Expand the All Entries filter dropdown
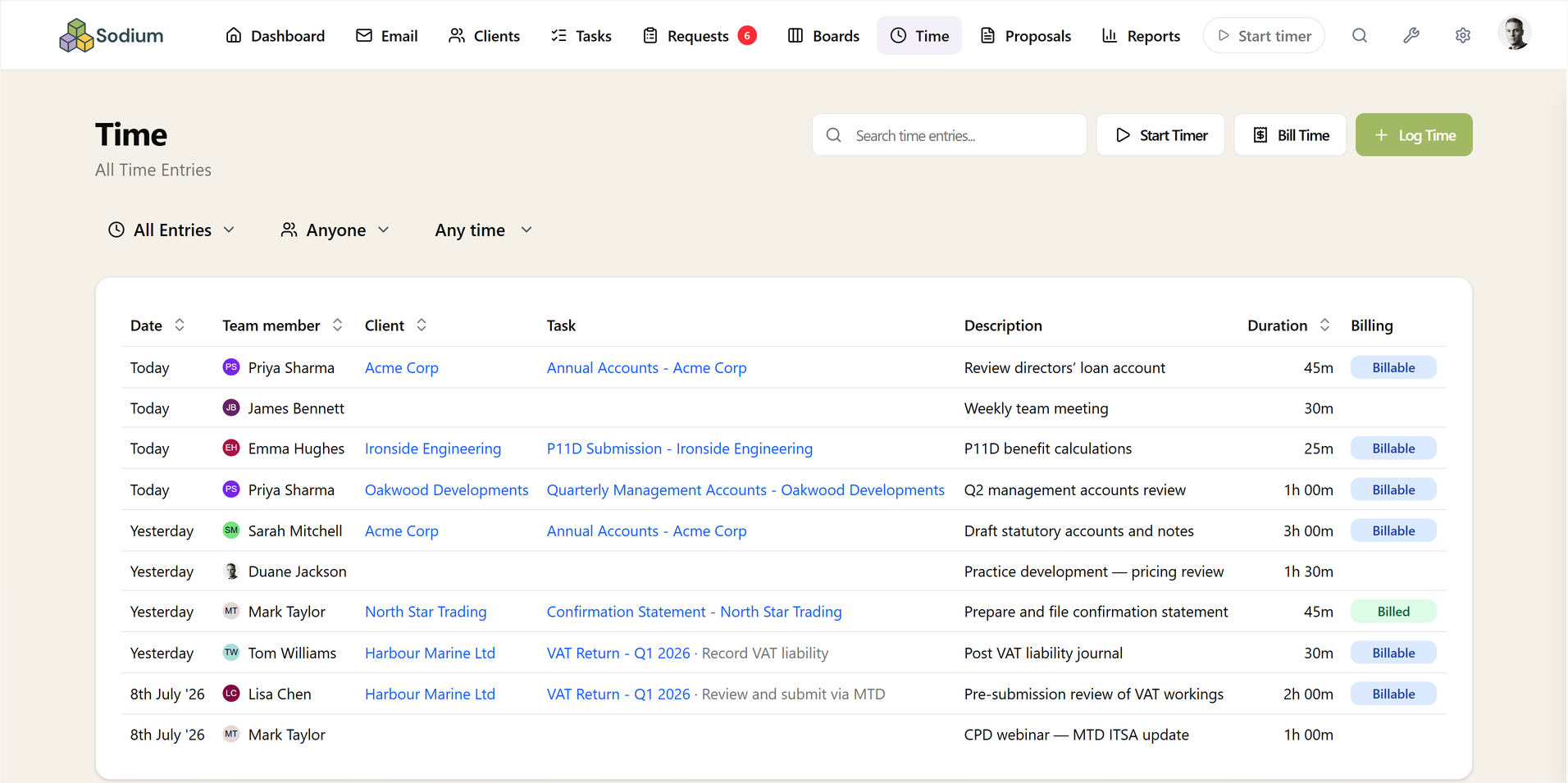The image size is (1568, 783). pyautogui.click(x=171, y=230)
